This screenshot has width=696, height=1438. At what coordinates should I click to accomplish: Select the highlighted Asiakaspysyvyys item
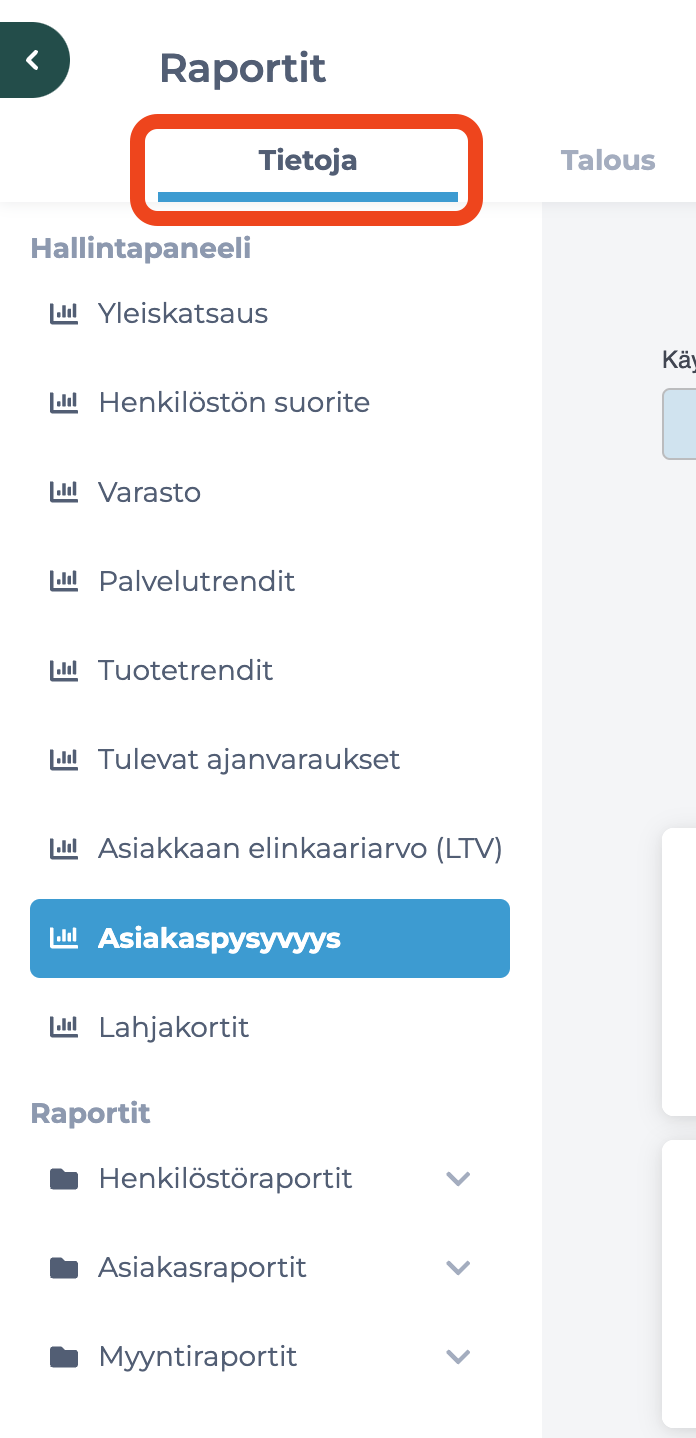[270, 938]
